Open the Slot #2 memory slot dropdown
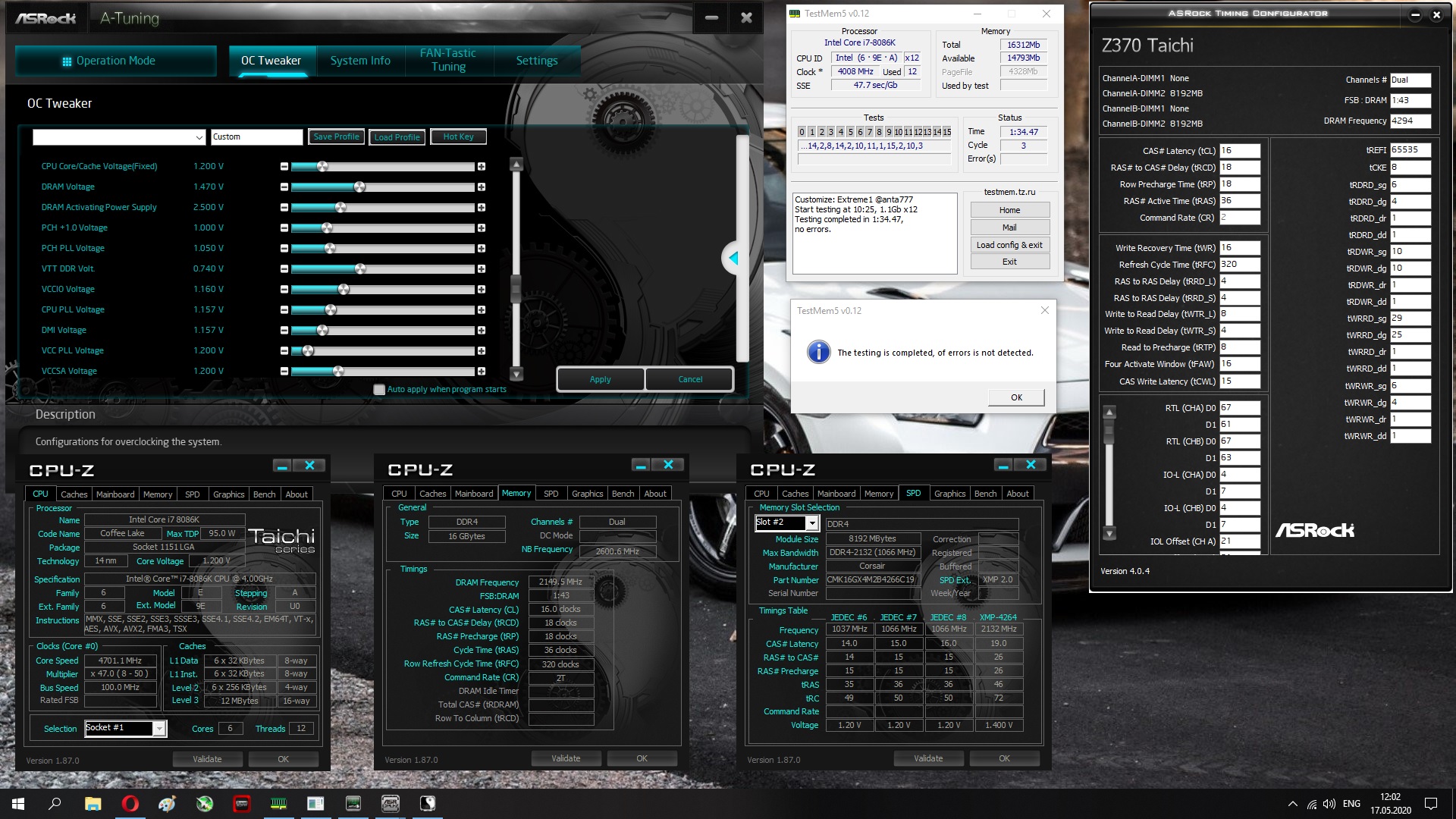Image resolution: width=1456 pixels, height=819 pixels. tap(811, 522)
